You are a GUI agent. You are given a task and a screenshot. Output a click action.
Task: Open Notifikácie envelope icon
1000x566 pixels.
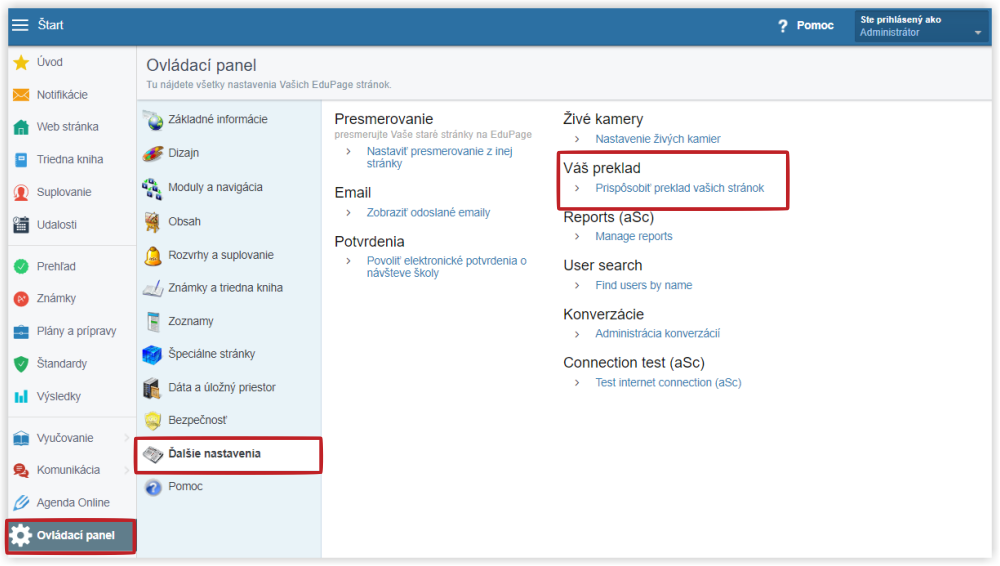tap(21, 94)
